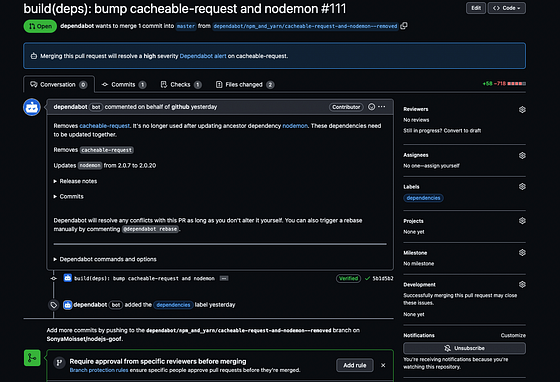Click the green merge icon box
The width and height of the screenshot is (560, 382).
tap(32, 358)
